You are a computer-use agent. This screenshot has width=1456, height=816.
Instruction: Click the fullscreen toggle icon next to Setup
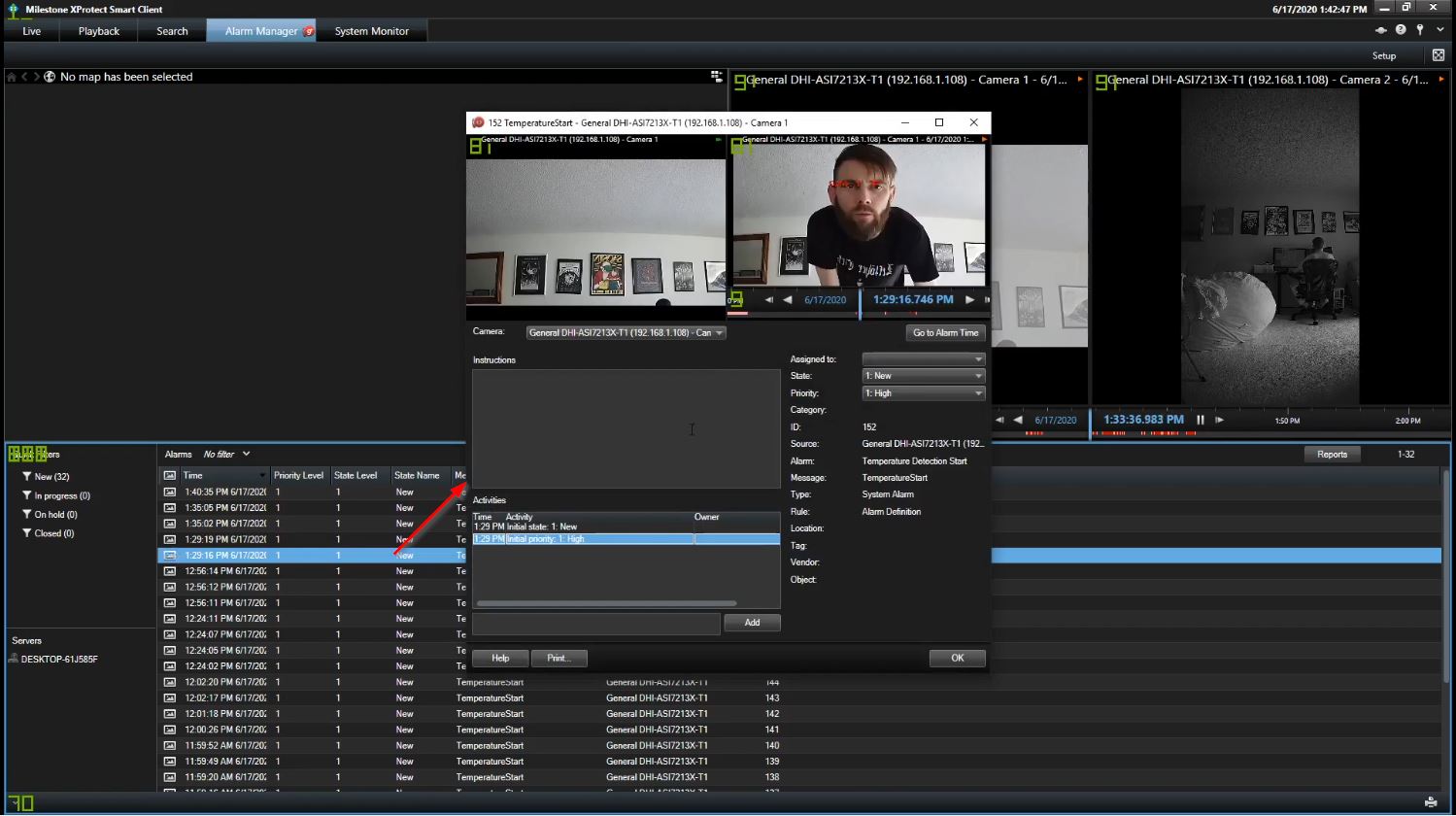point(1439,55)
